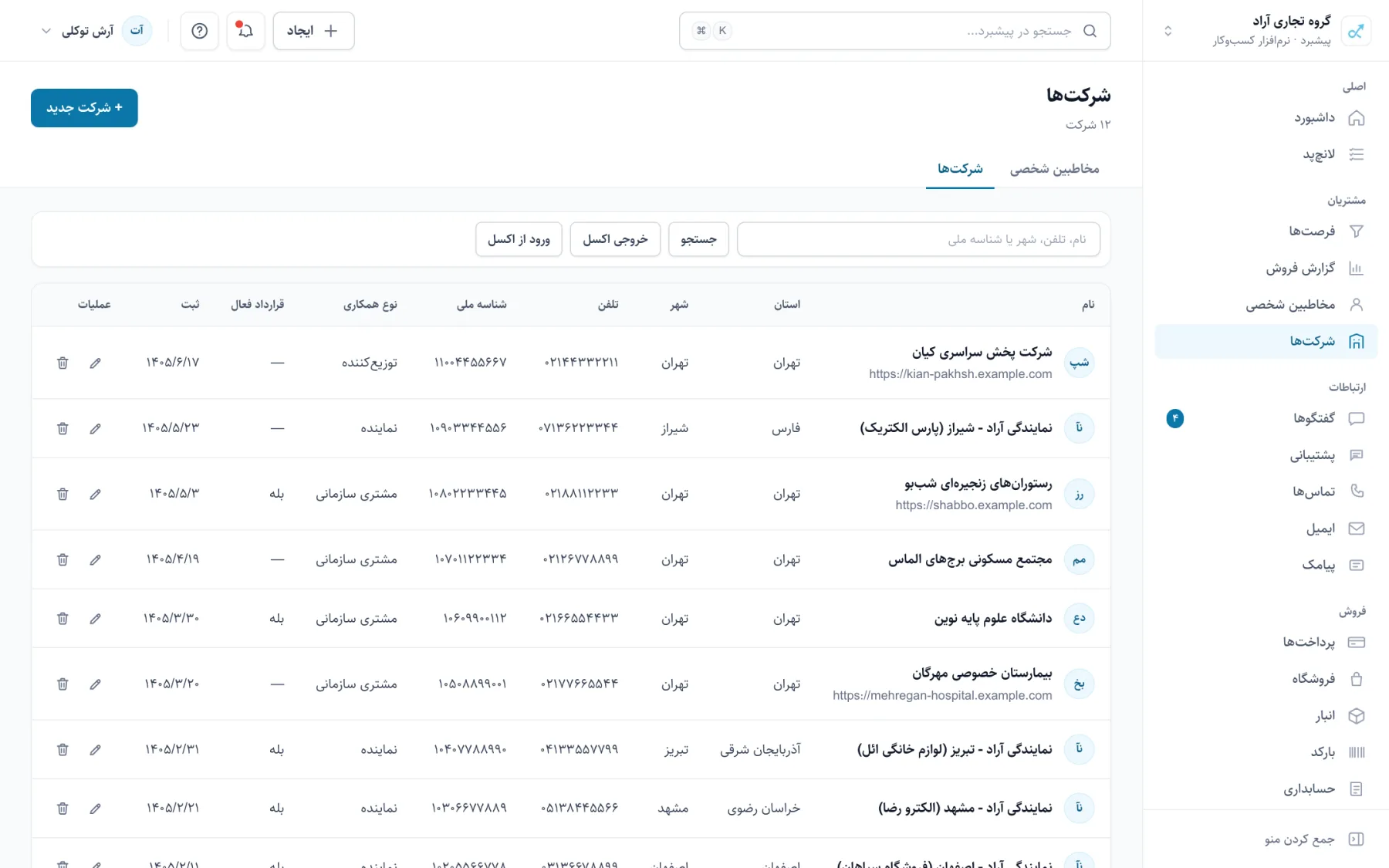
Task: Focus the نام، تلفن، شهر filter field
Action: [918, 239]
